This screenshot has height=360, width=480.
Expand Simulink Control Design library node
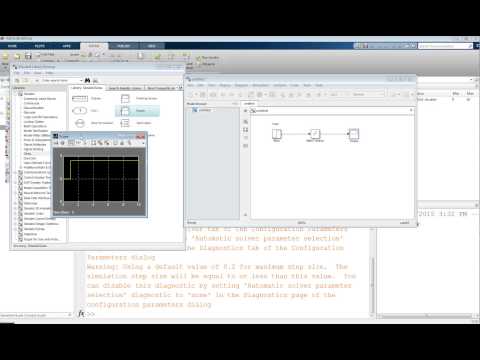pos(16,219)
